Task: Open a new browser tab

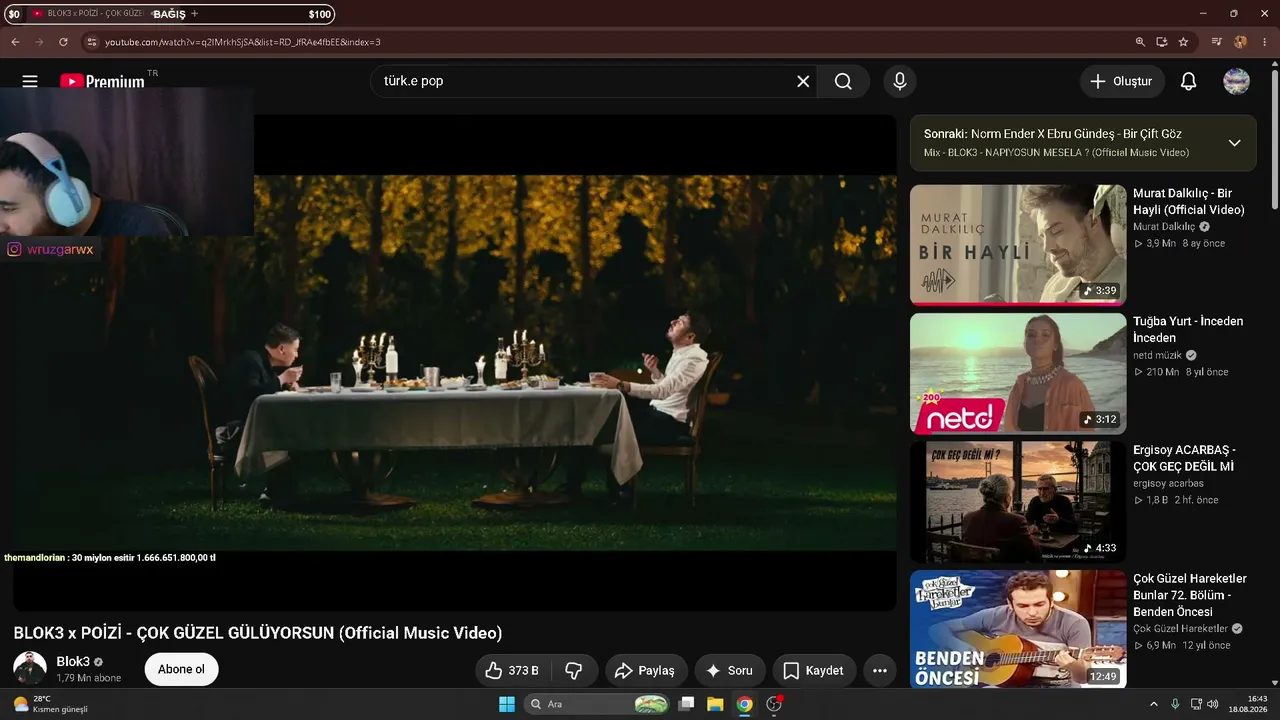Action: pyautogui.click(x=194, y=14)
